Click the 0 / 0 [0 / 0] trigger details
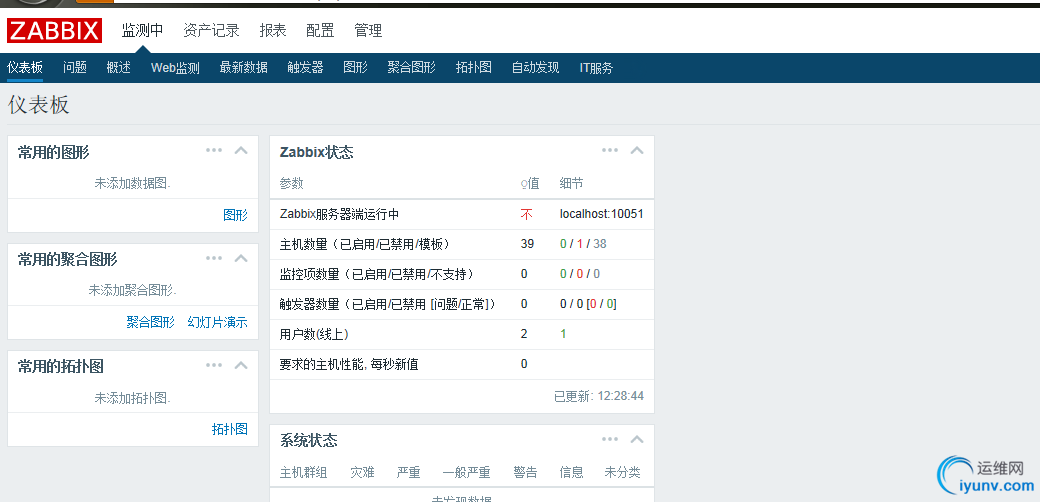 [588, 304]
